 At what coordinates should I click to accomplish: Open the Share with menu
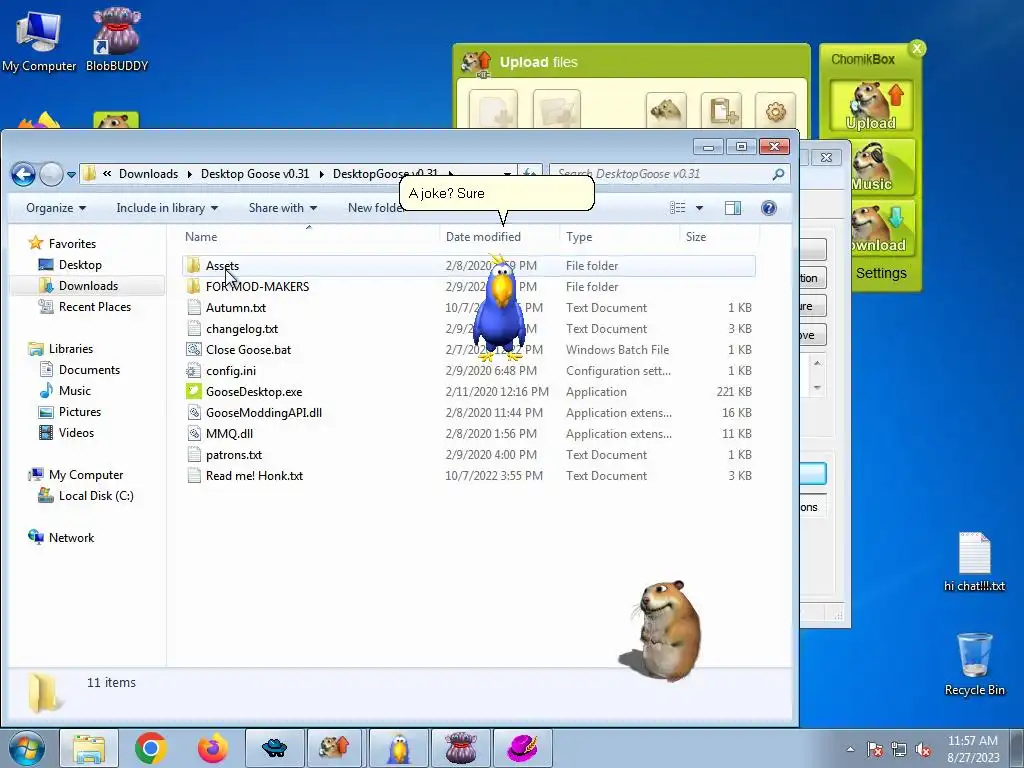(283, 208)
